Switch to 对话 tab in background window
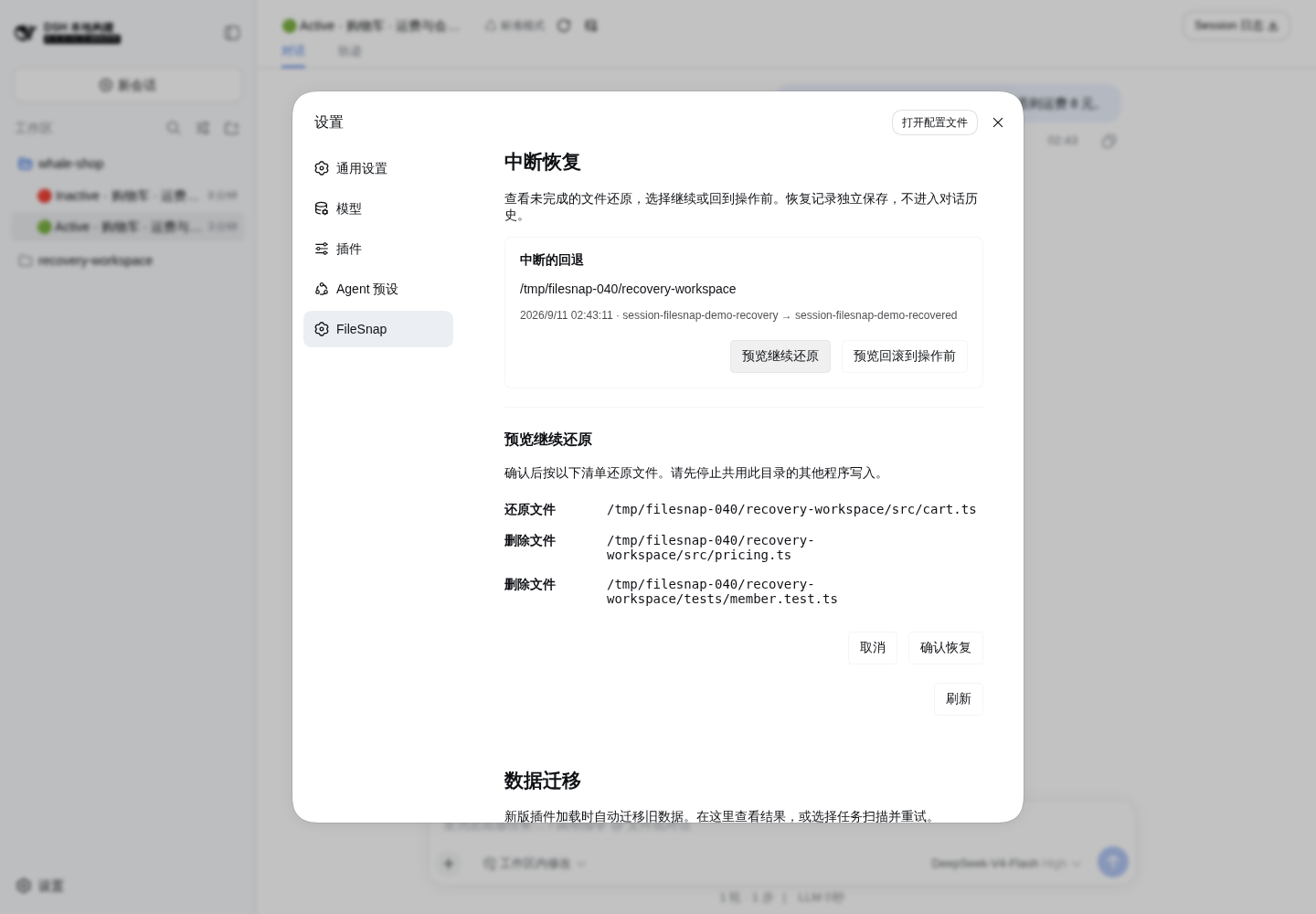 293,51
